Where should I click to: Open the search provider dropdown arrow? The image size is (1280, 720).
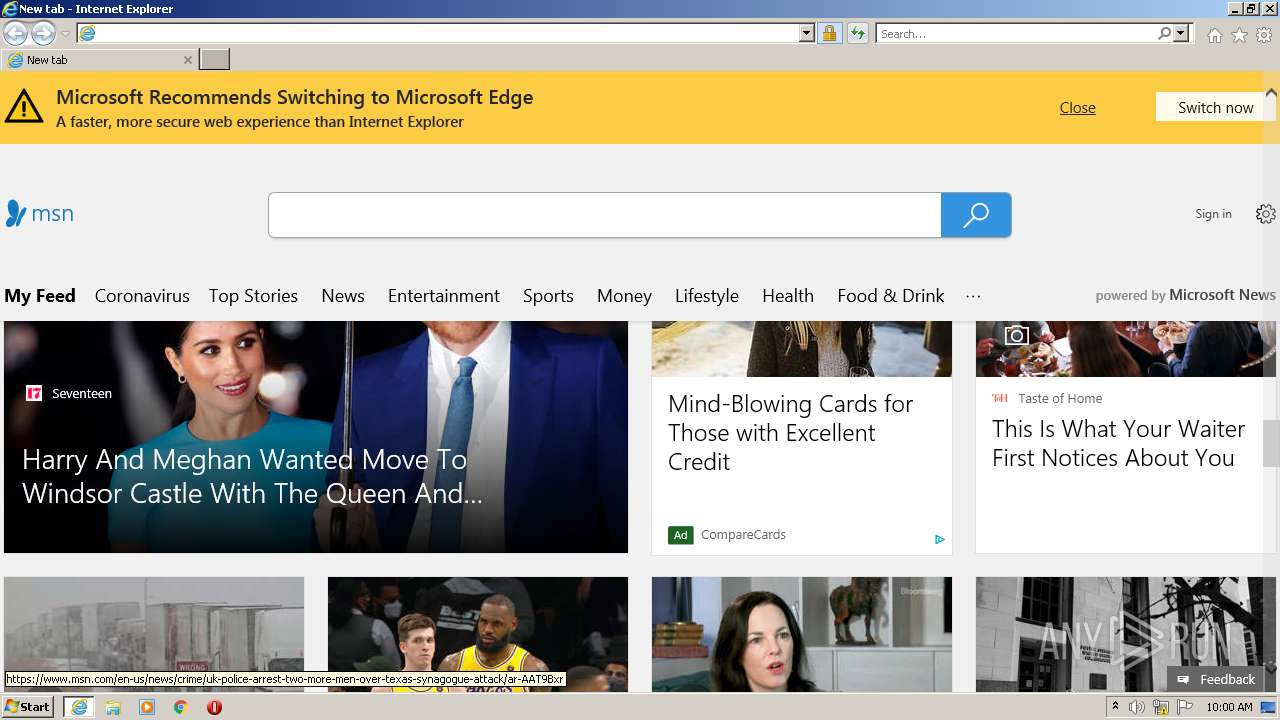click(x=1181, y=33)
